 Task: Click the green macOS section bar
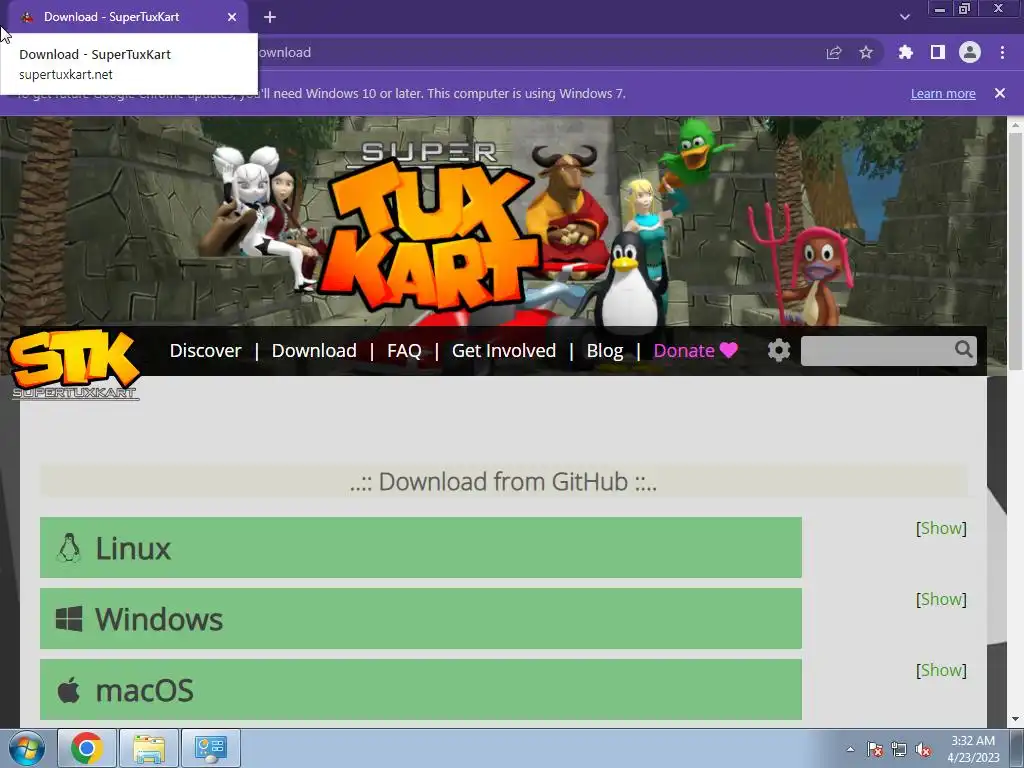coord(421,690)
